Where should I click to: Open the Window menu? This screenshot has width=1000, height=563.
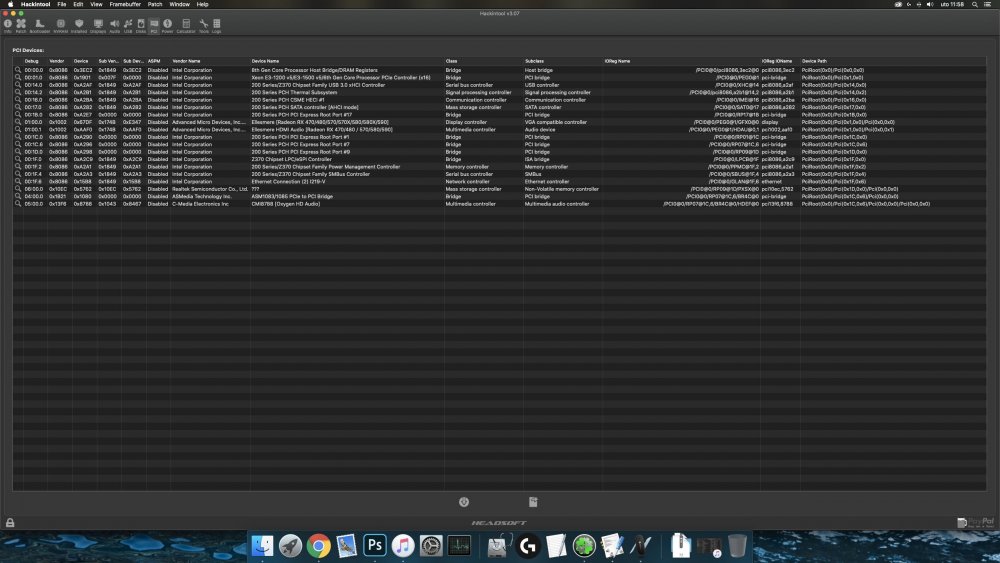[x=179, y=4]
